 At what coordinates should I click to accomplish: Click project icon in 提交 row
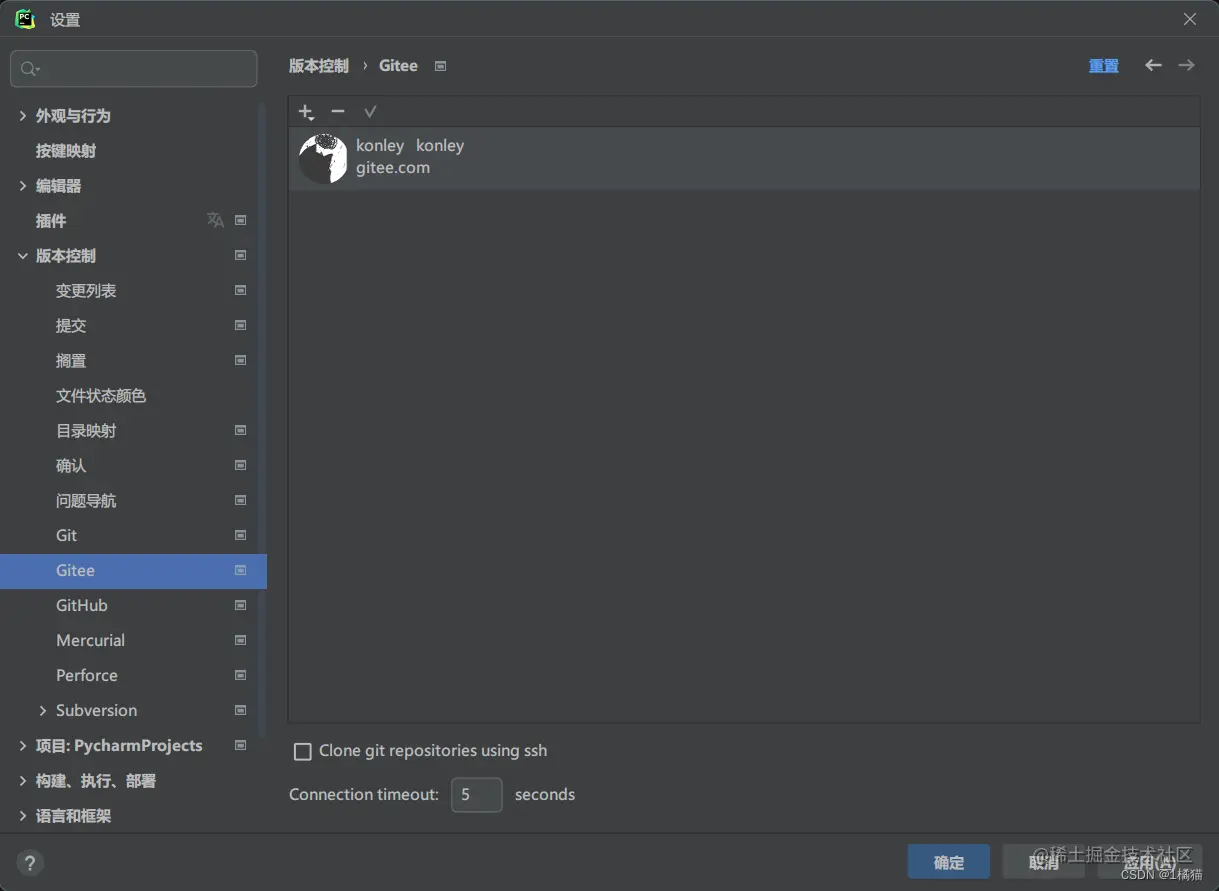pyautogui.click(x=240, y=325)
